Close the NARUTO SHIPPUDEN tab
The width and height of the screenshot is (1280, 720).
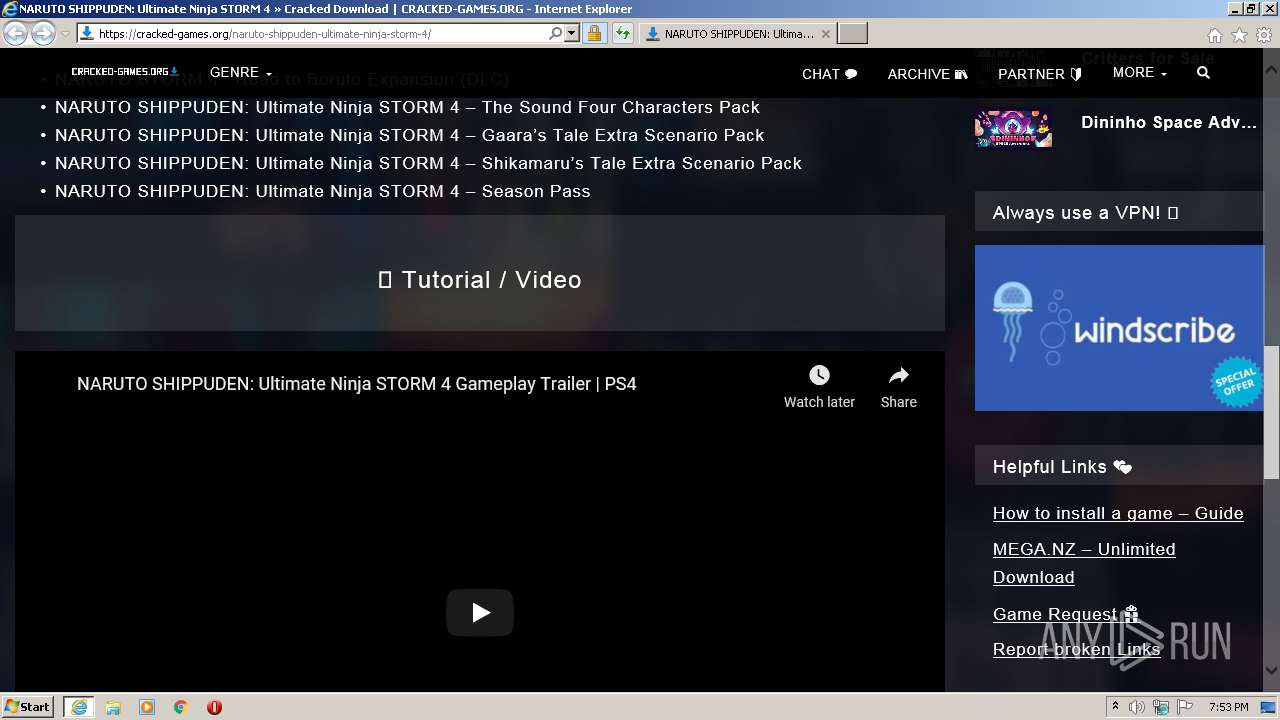[826, 34]
